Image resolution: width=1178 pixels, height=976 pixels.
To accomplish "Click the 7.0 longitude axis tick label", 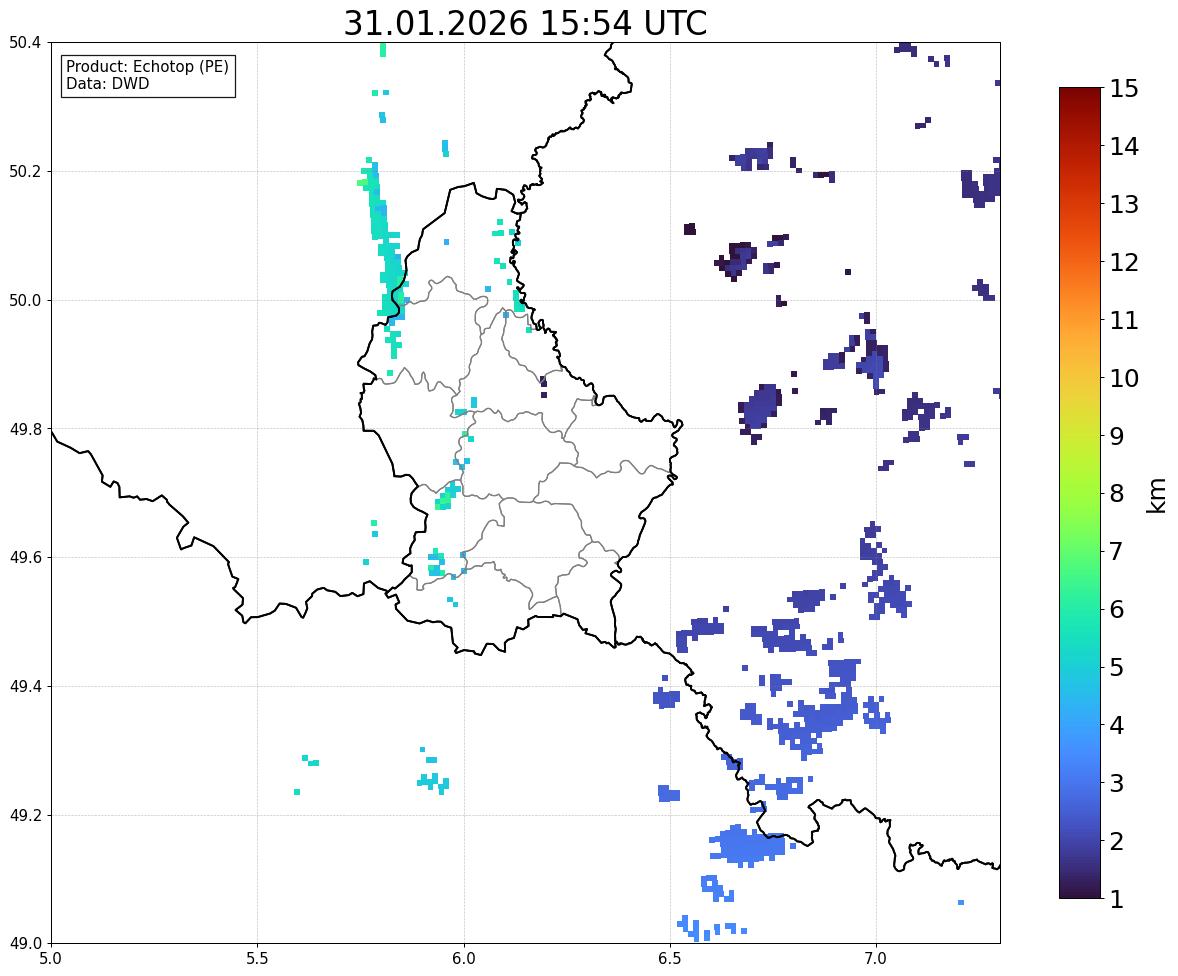I will 876,959.
